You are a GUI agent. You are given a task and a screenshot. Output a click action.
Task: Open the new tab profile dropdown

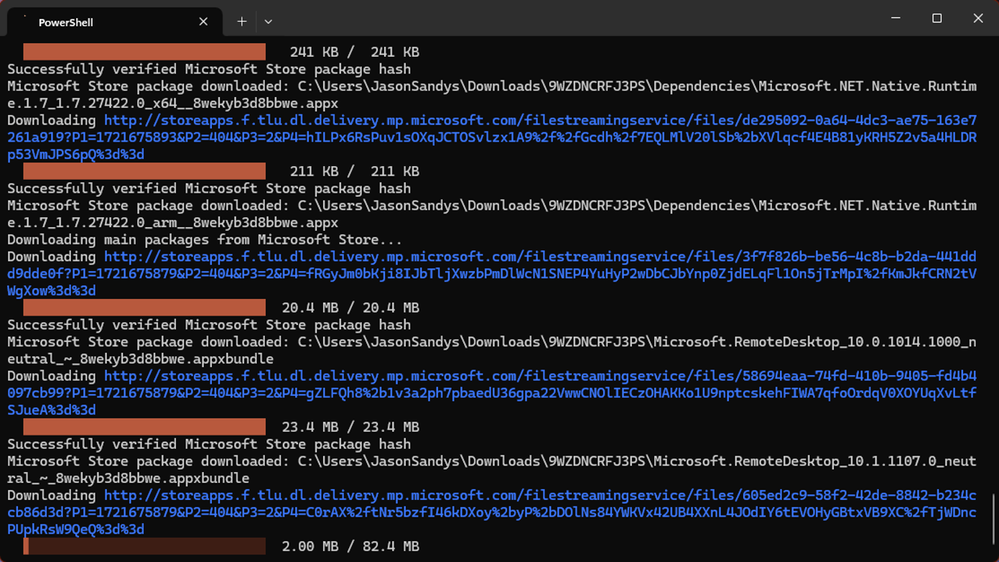tap(268, 22)
